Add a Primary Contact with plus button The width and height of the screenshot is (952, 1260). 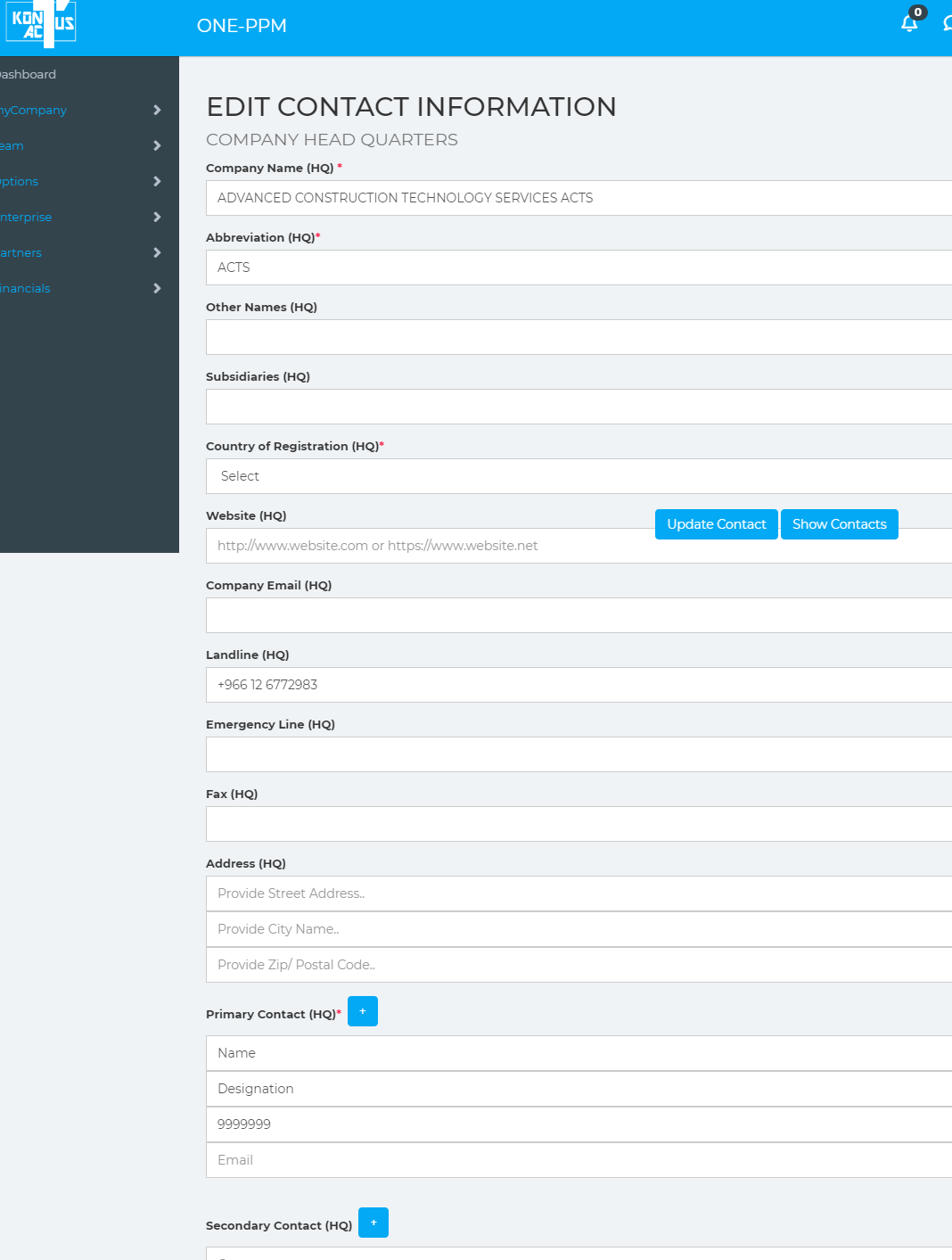pyautogui.click(x=363, y=1011)
